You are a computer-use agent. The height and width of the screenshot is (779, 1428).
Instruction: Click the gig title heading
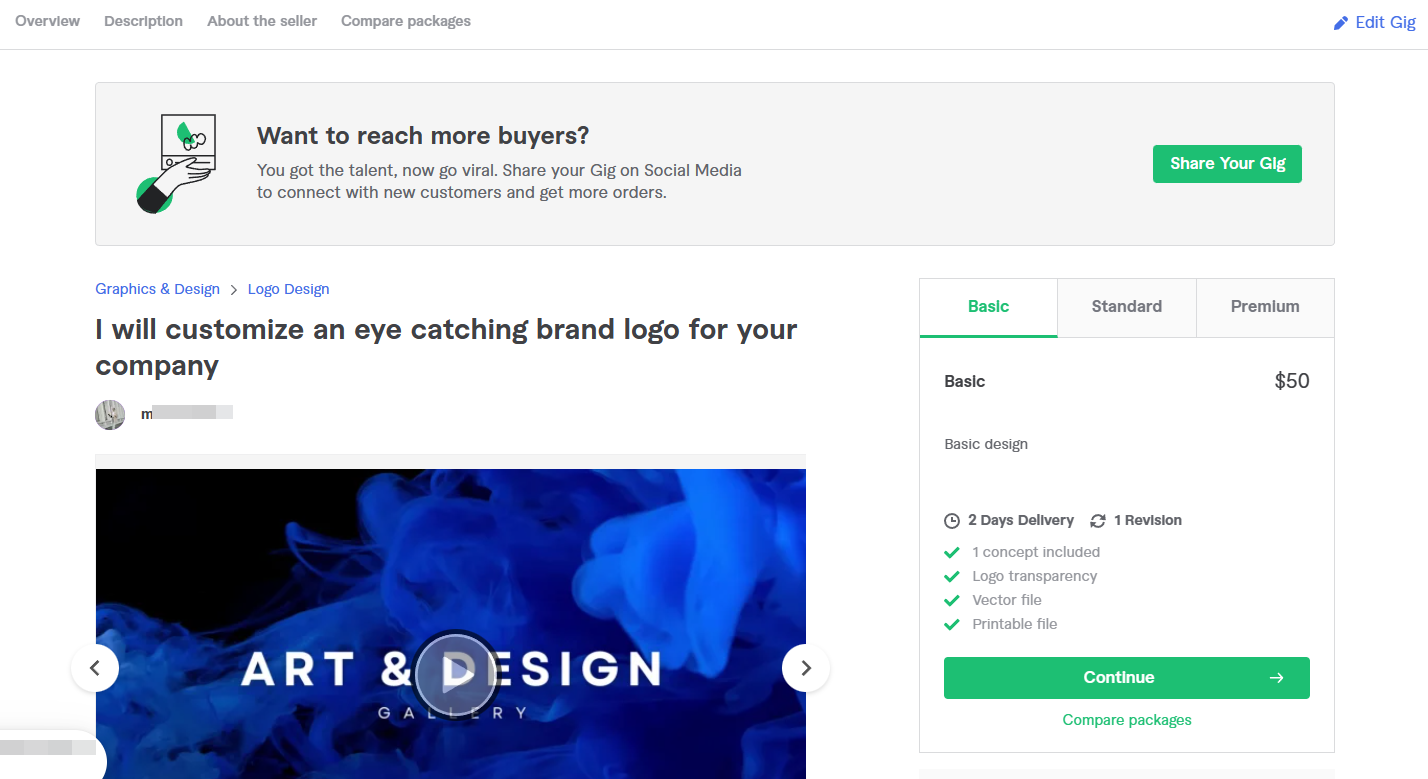(446, 347)
